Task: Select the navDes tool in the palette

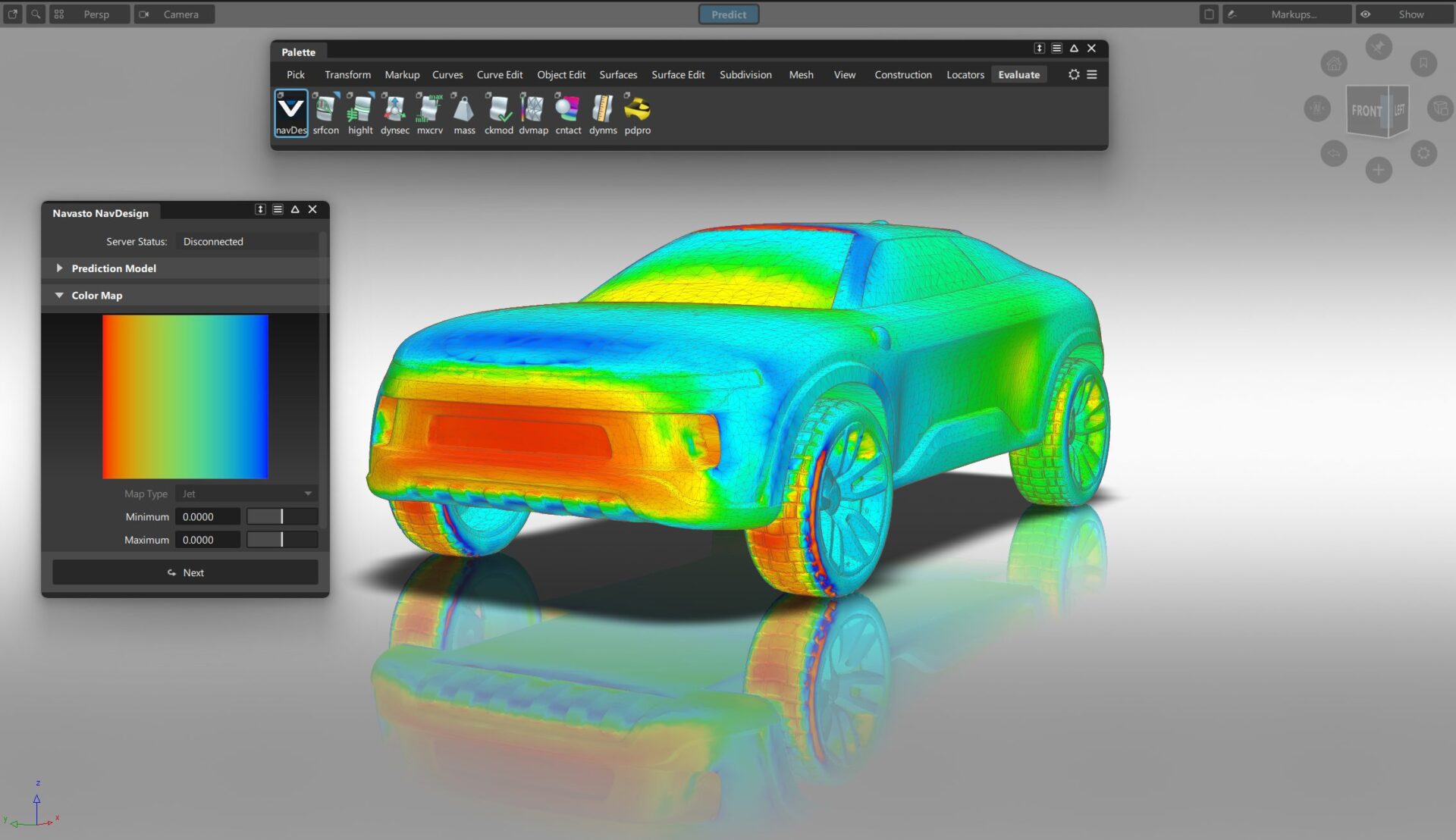Action: (290, 112)
